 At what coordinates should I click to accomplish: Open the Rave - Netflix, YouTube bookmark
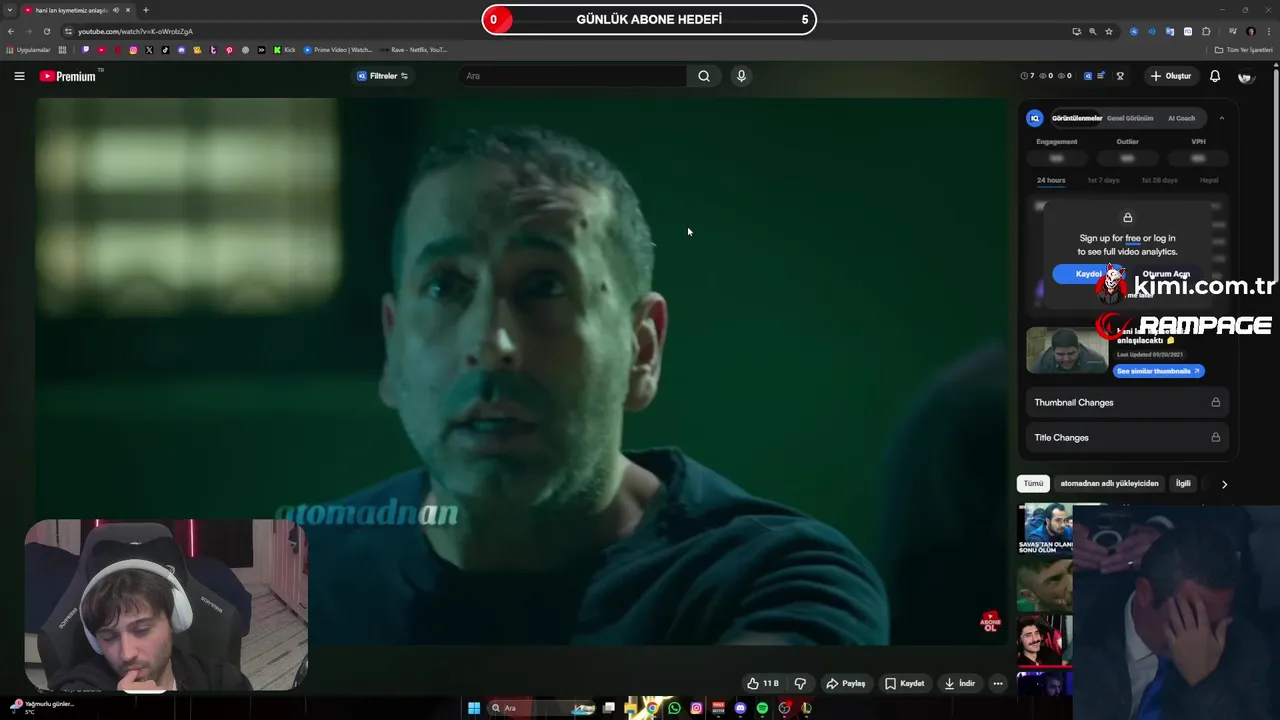[413, 49]
